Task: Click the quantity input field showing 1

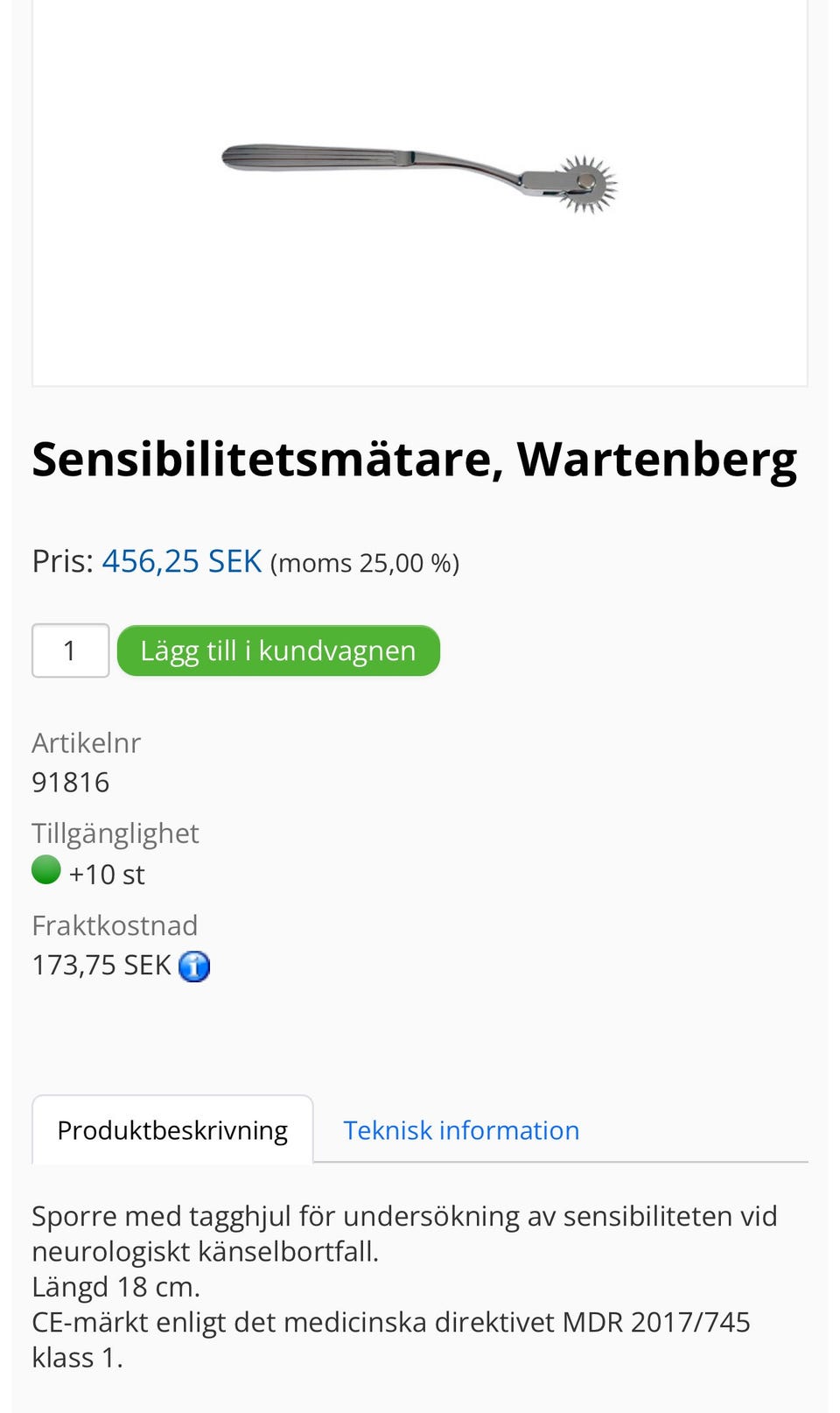Action: (x=70, y=650)
